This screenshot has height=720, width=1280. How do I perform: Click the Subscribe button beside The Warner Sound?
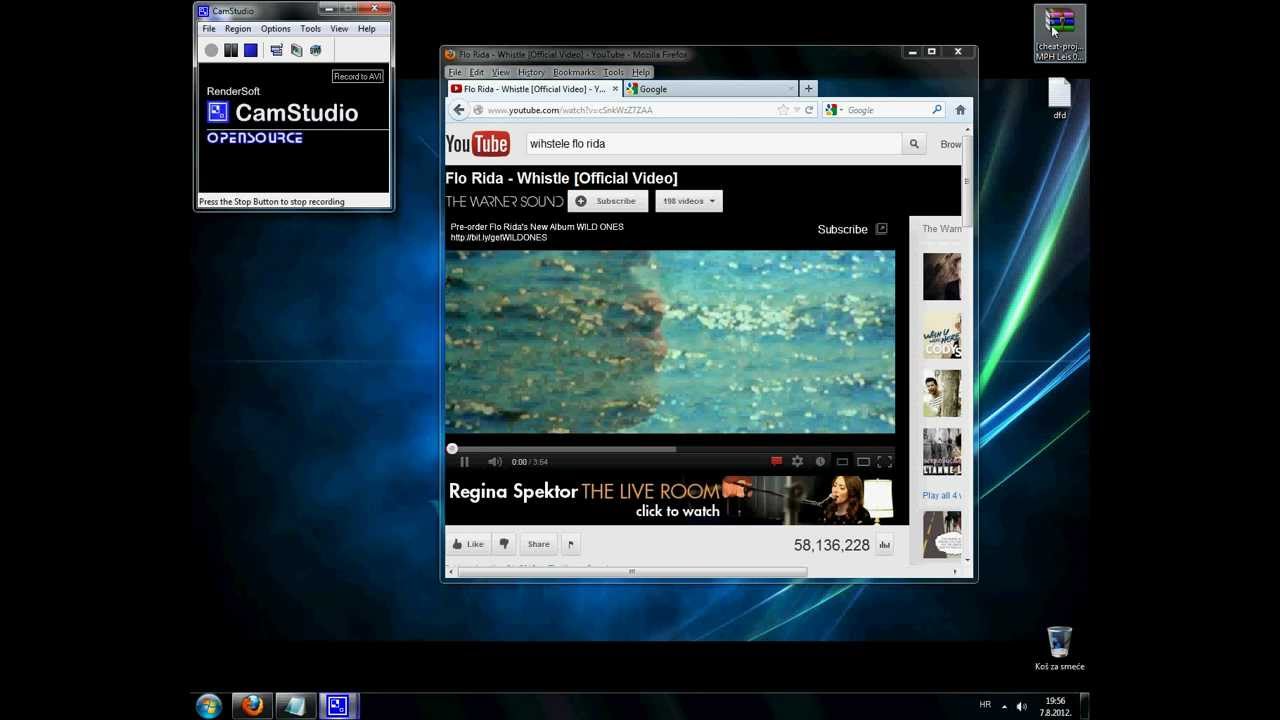[x=606, y=201]
